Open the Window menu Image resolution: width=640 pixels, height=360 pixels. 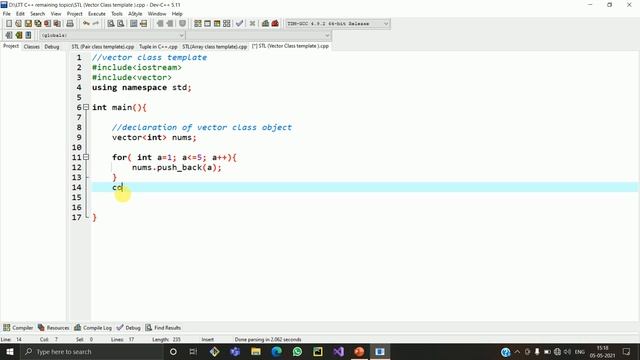(157, 14)
